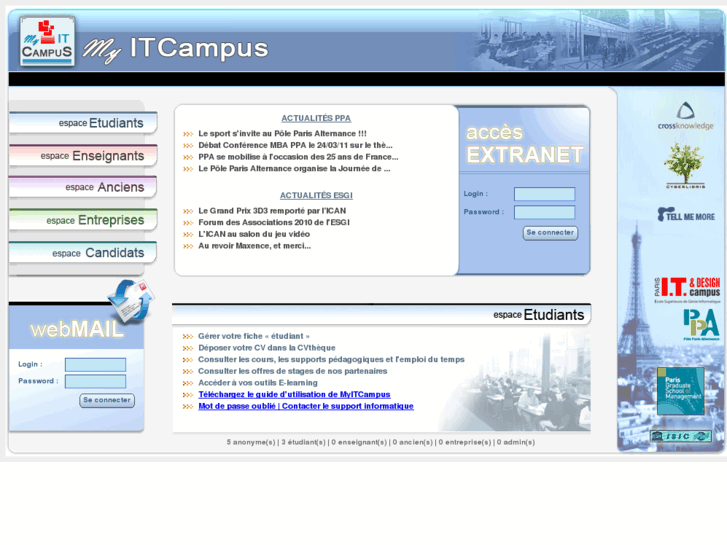This screenshot has width=727, height=545.
Task: Click Mot de passe oublié link
Action: (x=237, y=406)
